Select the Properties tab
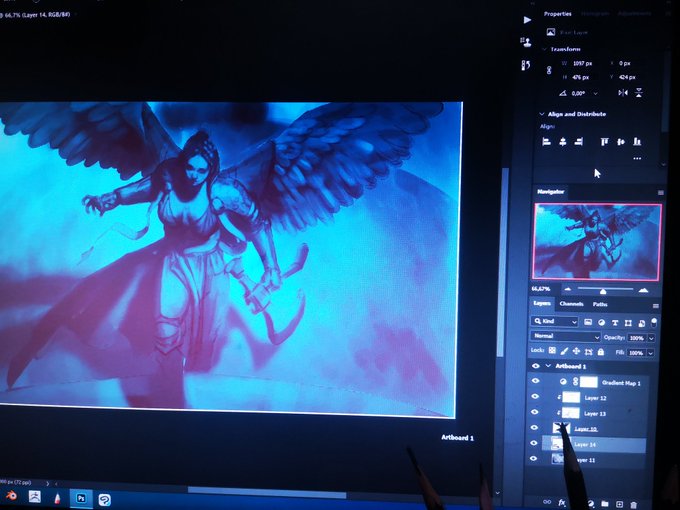This screenshot has width=680, height=510. click(x=558, y=14)
